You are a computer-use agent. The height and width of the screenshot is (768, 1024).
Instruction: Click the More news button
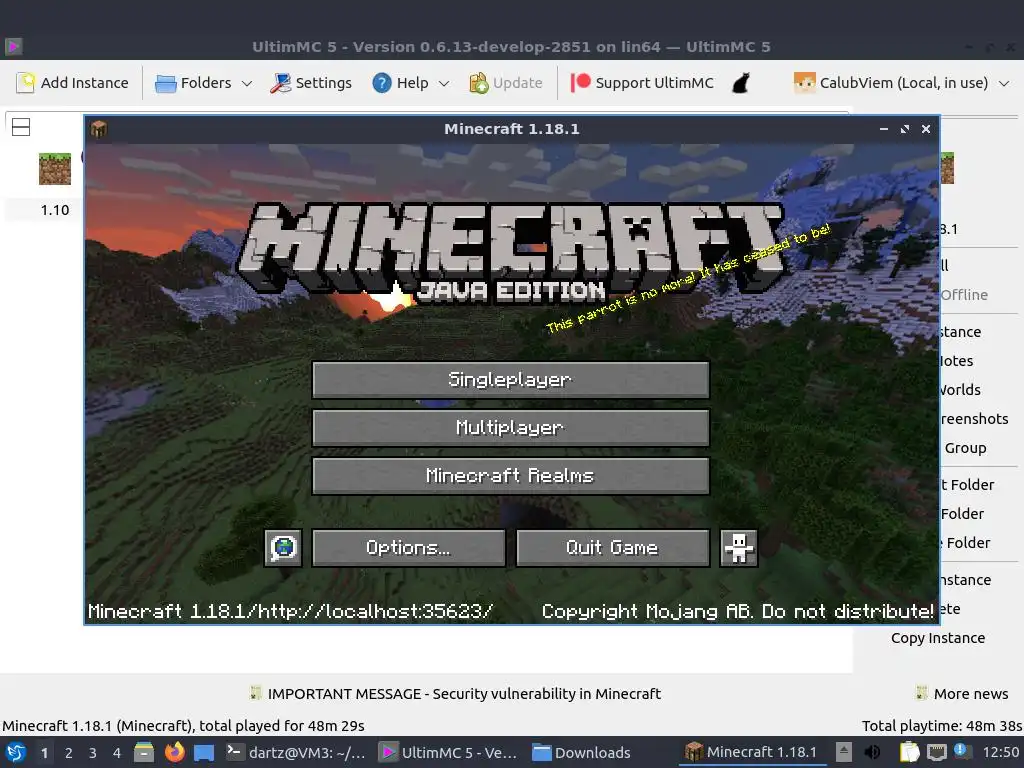pos(970,694)
